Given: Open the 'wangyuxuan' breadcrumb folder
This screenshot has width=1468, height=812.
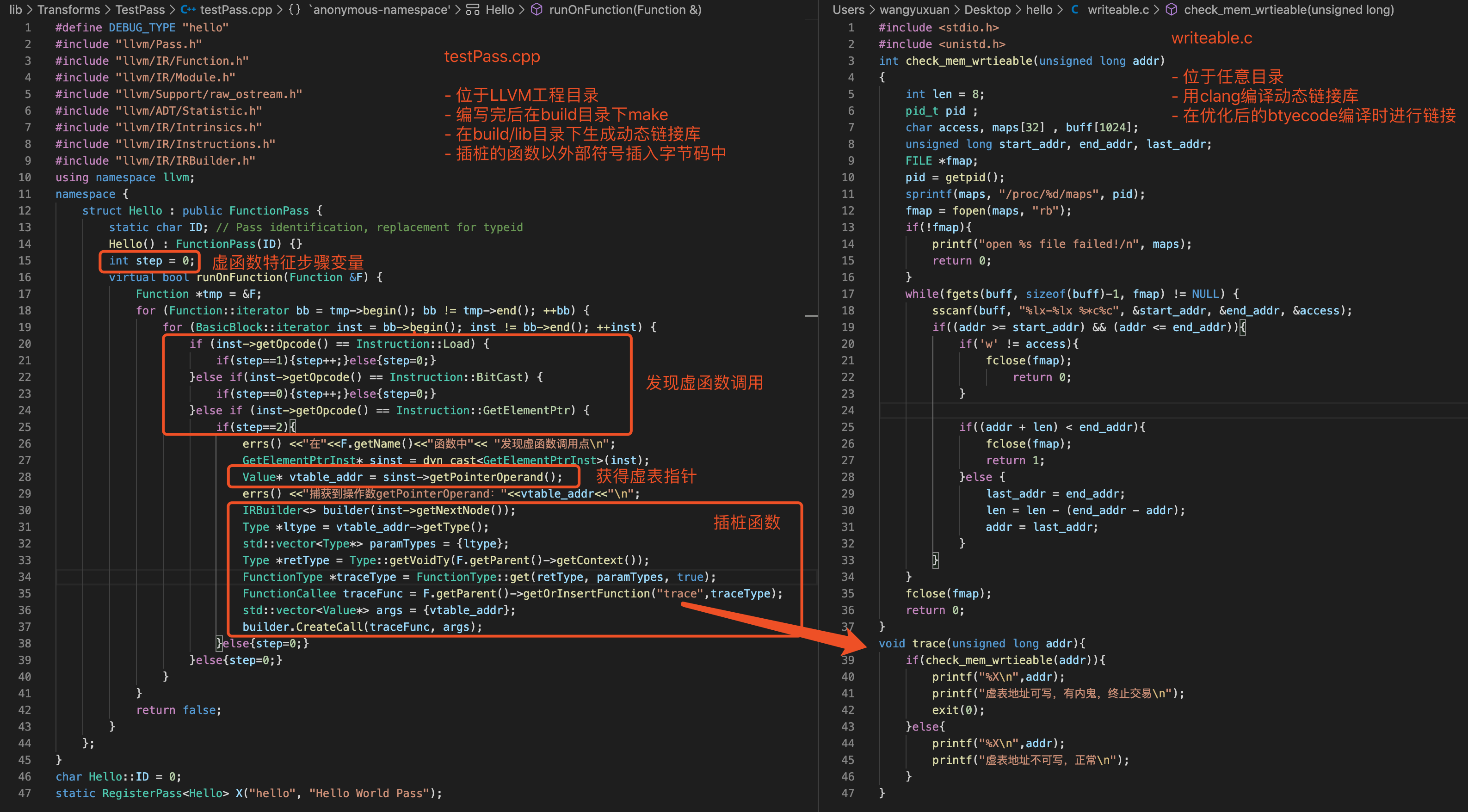Looking at the screenshot, I should pyautogui.click(x=914, y=10).
